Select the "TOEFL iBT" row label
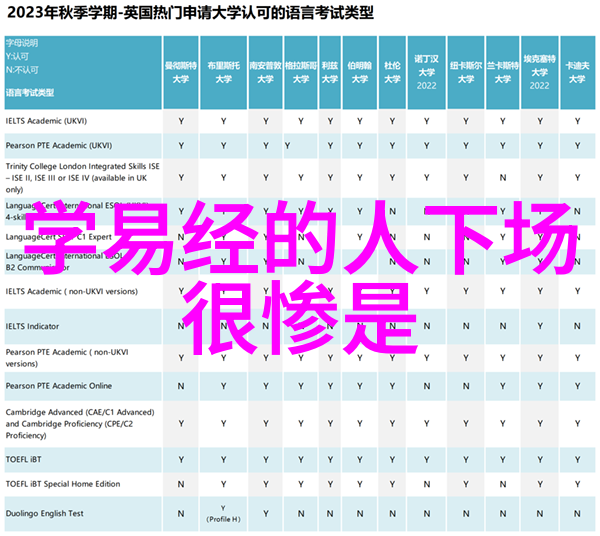Screen dimensions: 600x536 (x=23, y=459)
